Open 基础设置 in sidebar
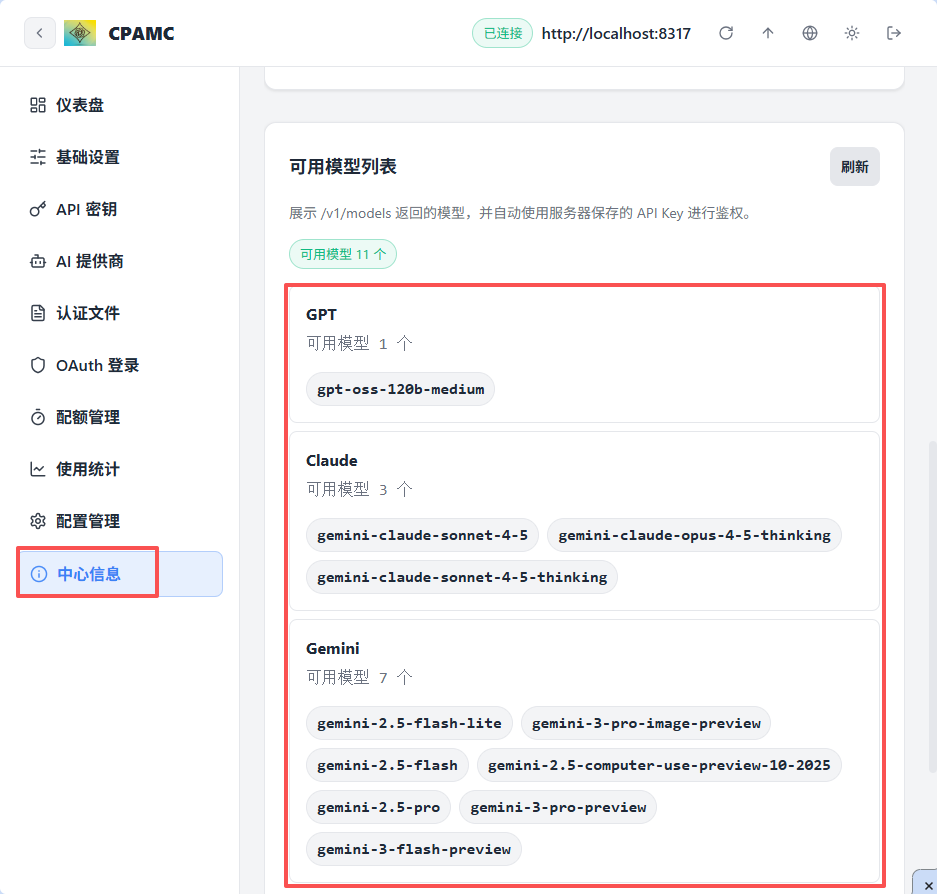The width and height of the screenshot is (937, 894). 88,157
